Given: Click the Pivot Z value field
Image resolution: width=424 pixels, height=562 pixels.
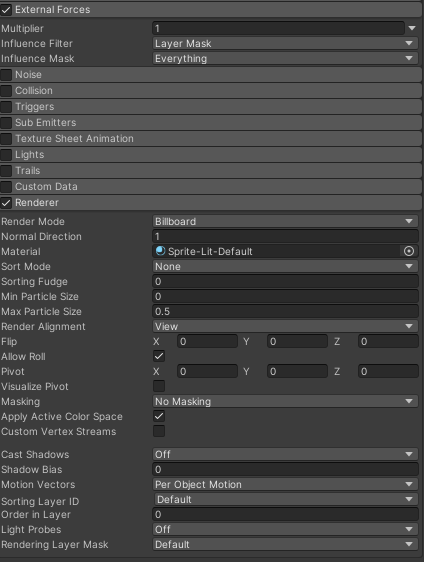Looking at the screenshot, I should point(388,371).
